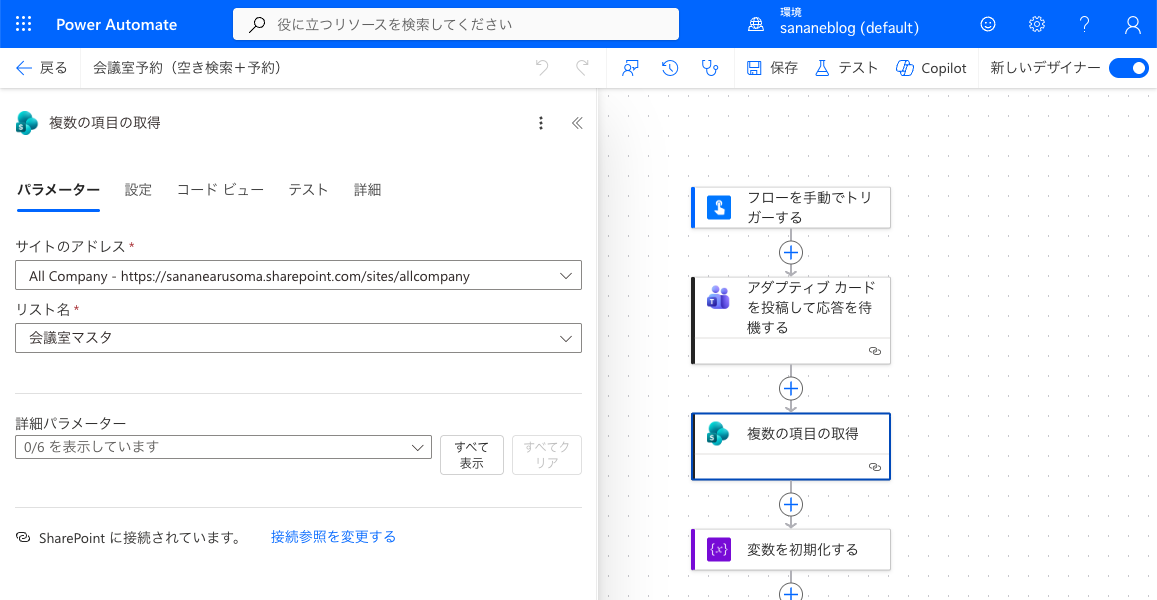Add a step below 変数を初期化する card
The width and height of the screenshot is (1157, 600).
pyautogui.click(x=791, y=592)
